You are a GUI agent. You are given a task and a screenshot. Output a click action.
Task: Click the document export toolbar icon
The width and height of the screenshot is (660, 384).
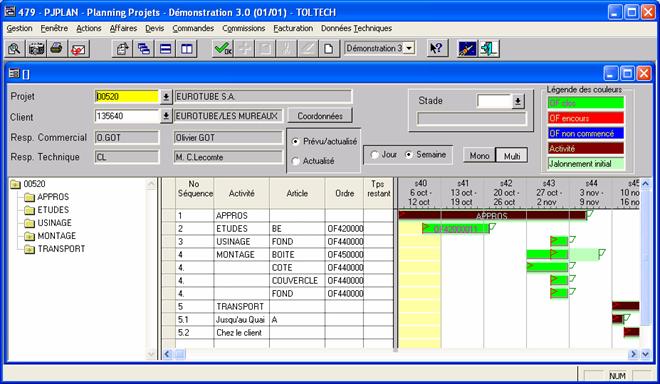point(122,49)
